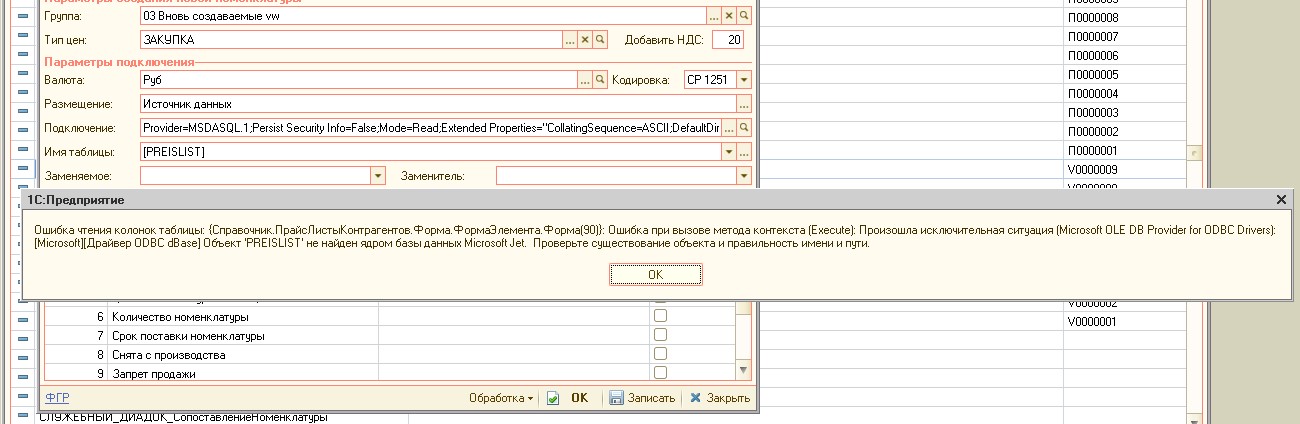
Task: Clear the Группа field with X
Action: (x=729, y=17)
